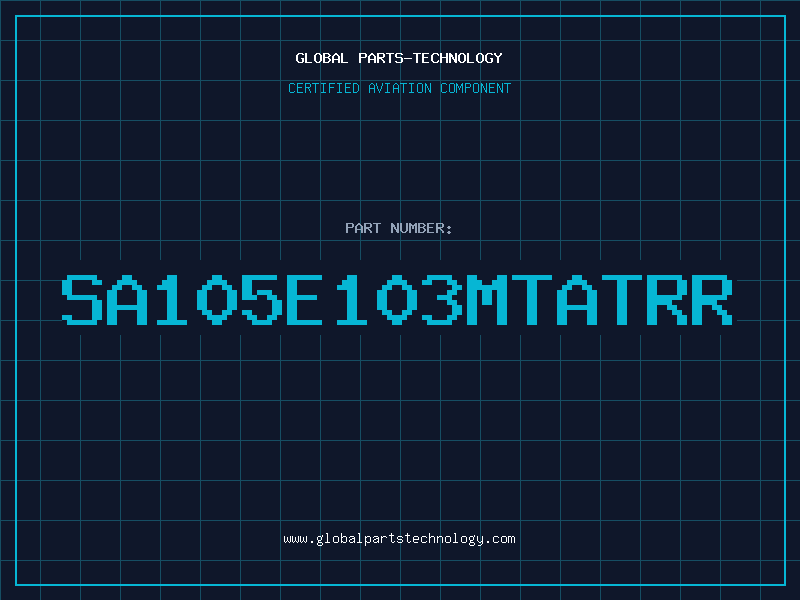The image size is (800, 600).
Task: Click the PART NUMBER: label
Action: 399,228
